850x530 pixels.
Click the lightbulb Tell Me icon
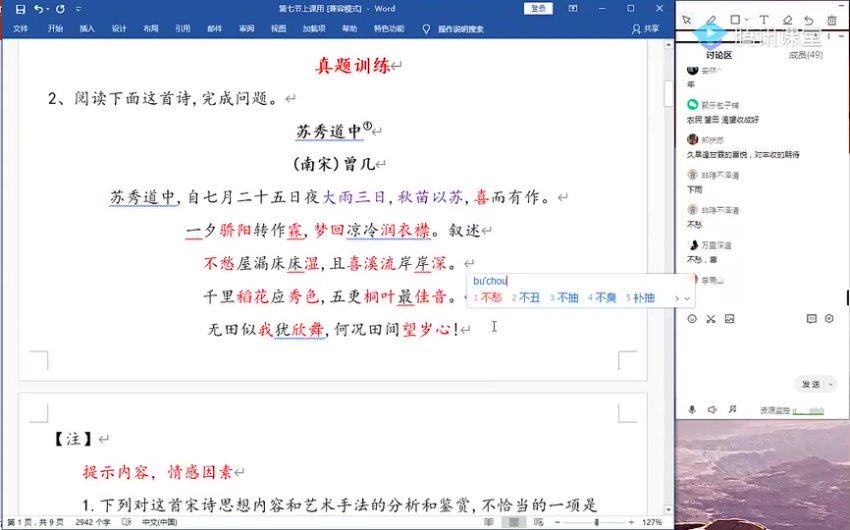point(426,29)
